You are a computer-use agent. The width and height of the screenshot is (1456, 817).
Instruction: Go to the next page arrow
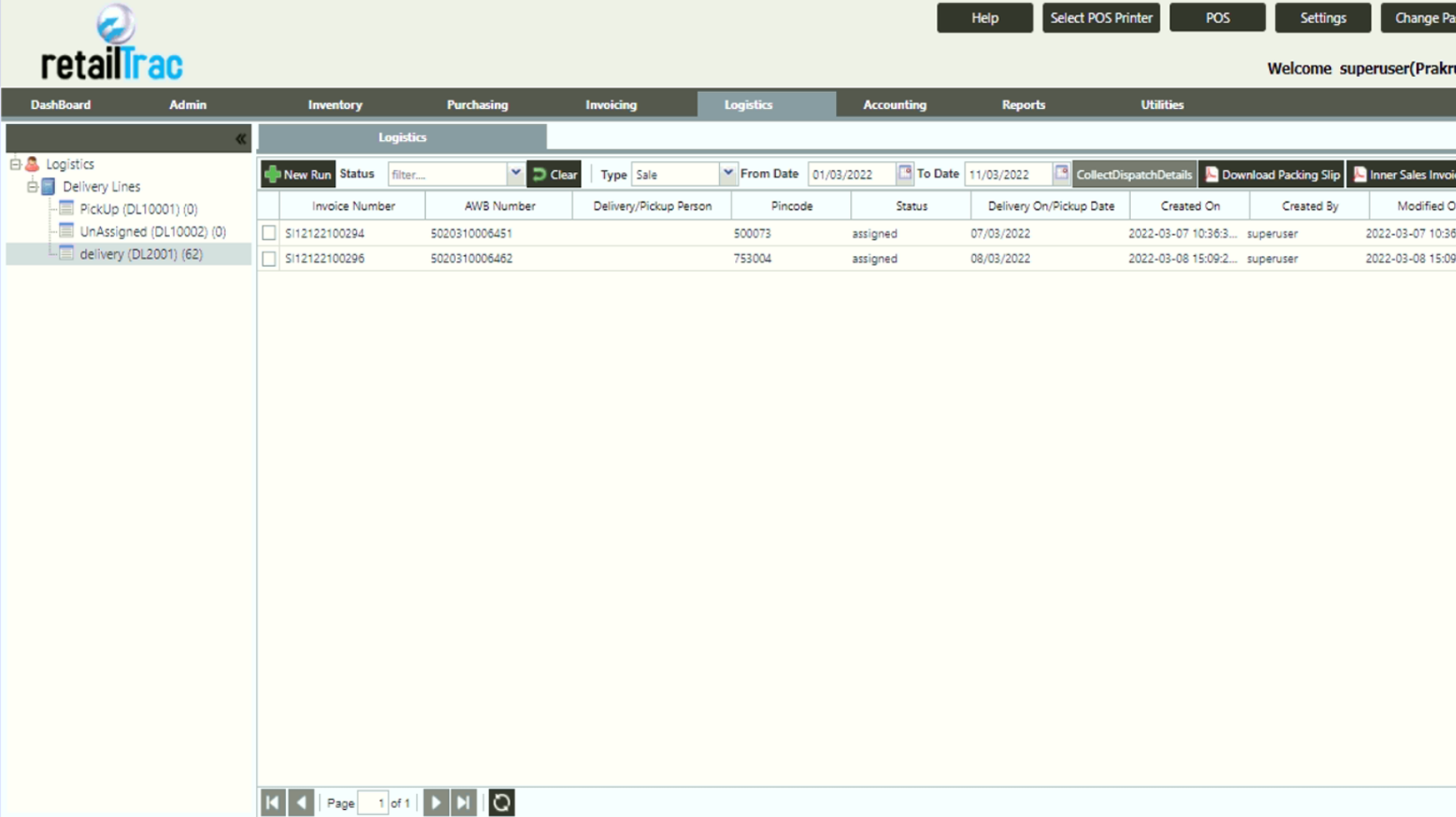[436, 803]
